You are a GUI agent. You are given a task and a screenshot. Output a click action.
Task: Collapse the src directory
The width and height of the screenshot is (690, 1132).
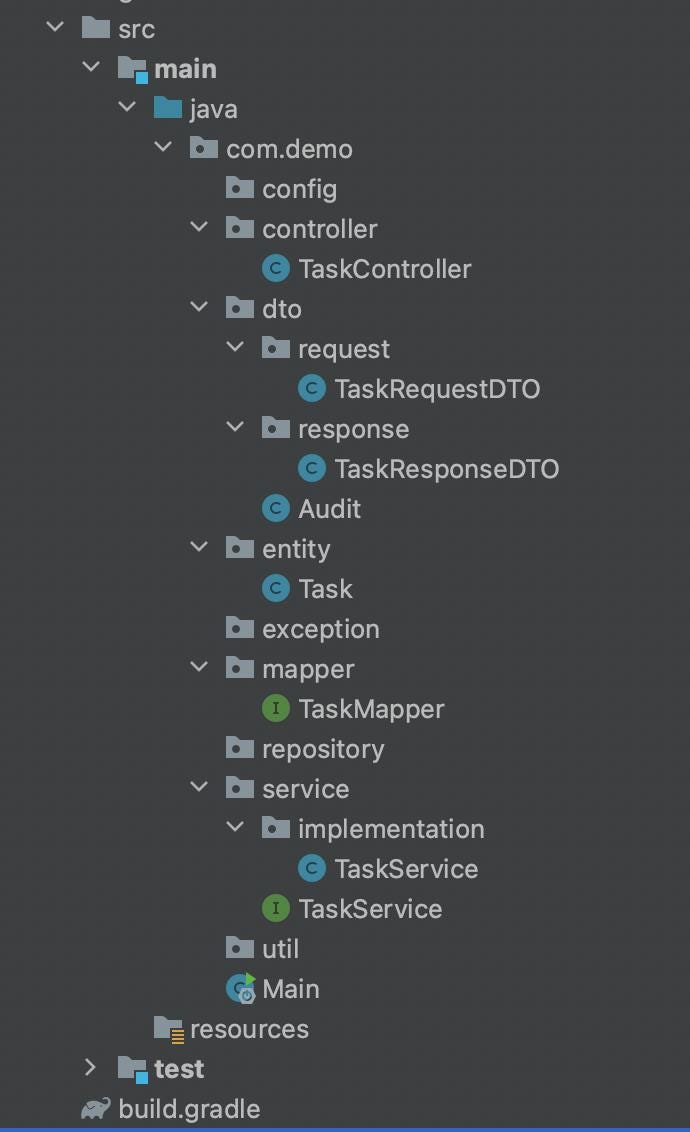point(54,27)
